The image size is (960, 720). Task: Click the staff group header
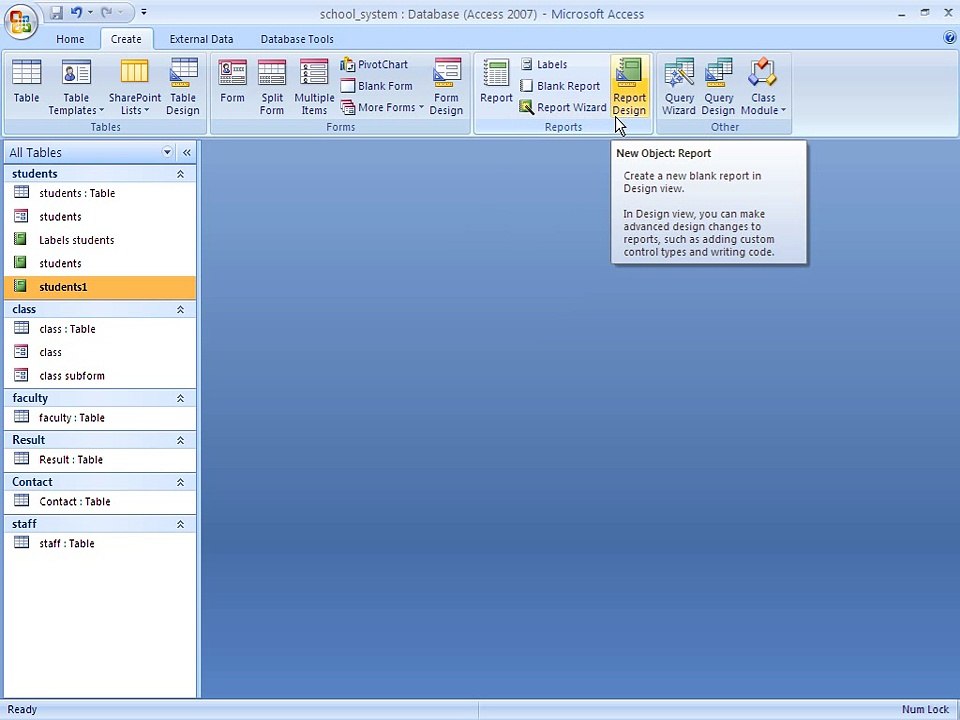pyautogui.click(x=100, y=524)
